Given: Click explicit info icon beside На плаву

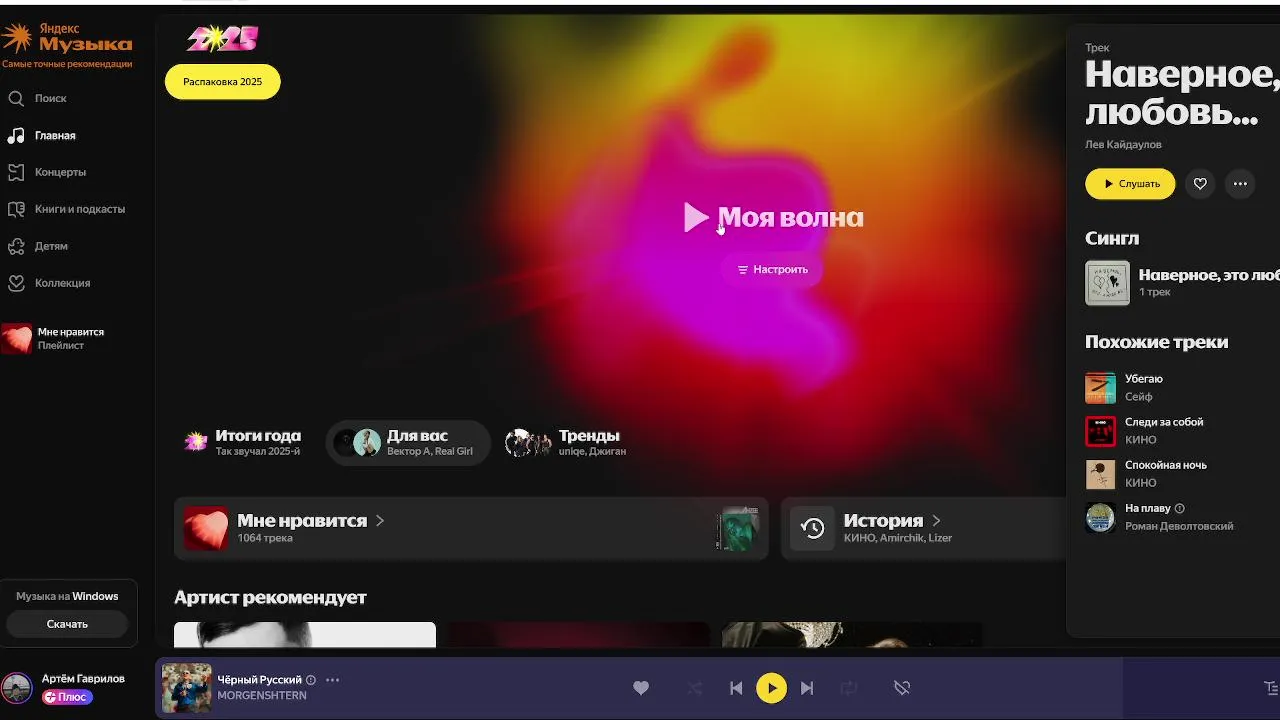Looking at the screenshot, I should pos(1179,508).
